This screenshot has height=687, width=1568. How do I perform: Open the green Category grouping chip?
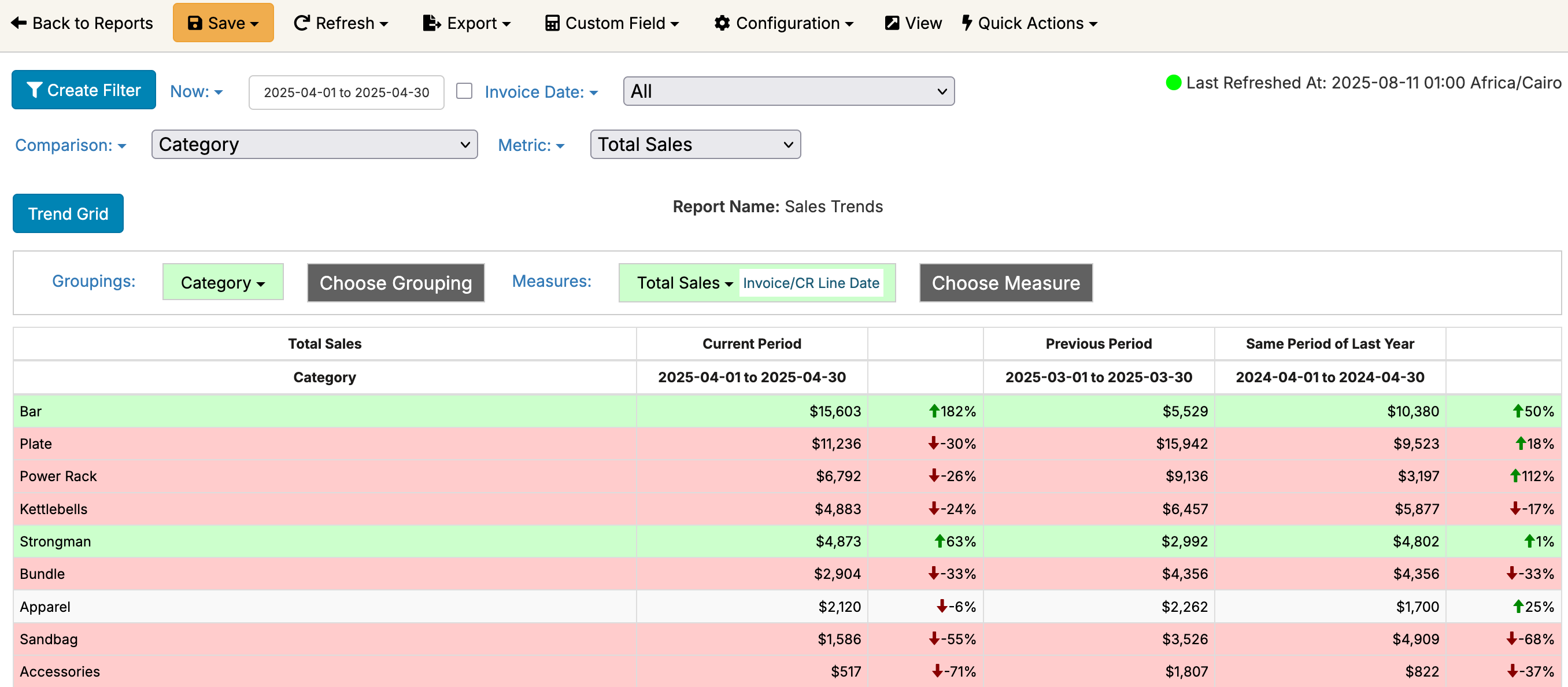[x=223, y=283]
